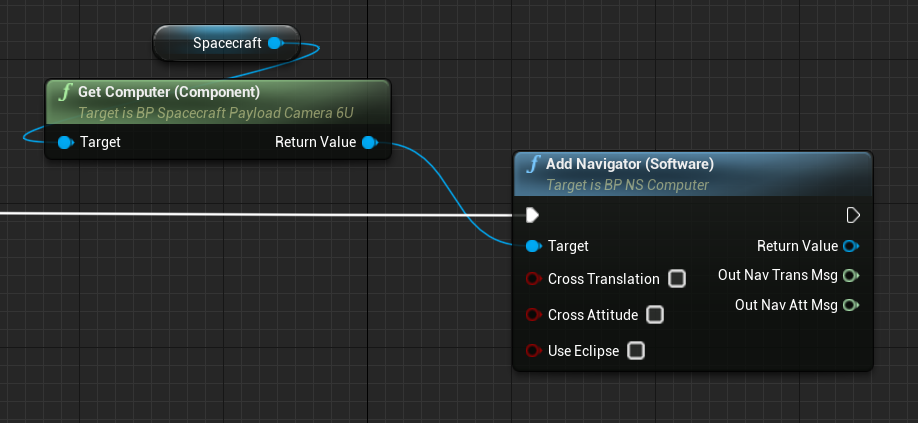Select the Add Navigator (Software) node title

[629, 164]
